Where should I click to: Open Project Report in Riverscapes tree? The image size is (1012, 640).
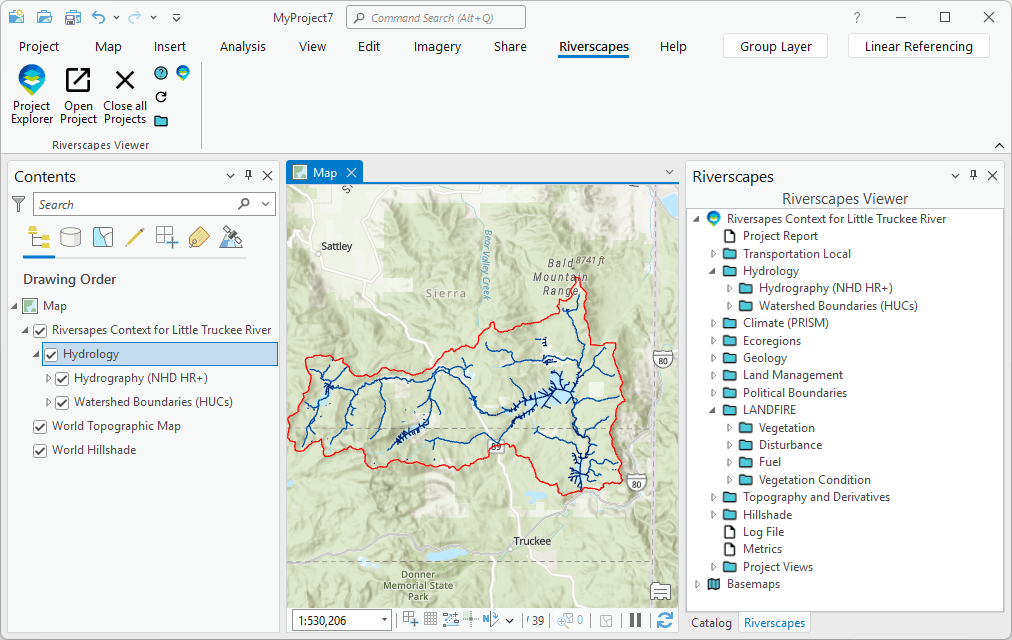coord(780,236)
